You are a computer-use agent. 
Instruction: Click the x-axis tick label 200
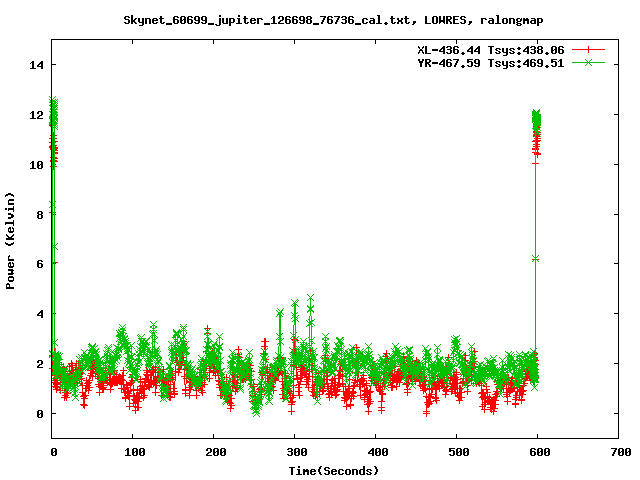[x=215, y=452]
